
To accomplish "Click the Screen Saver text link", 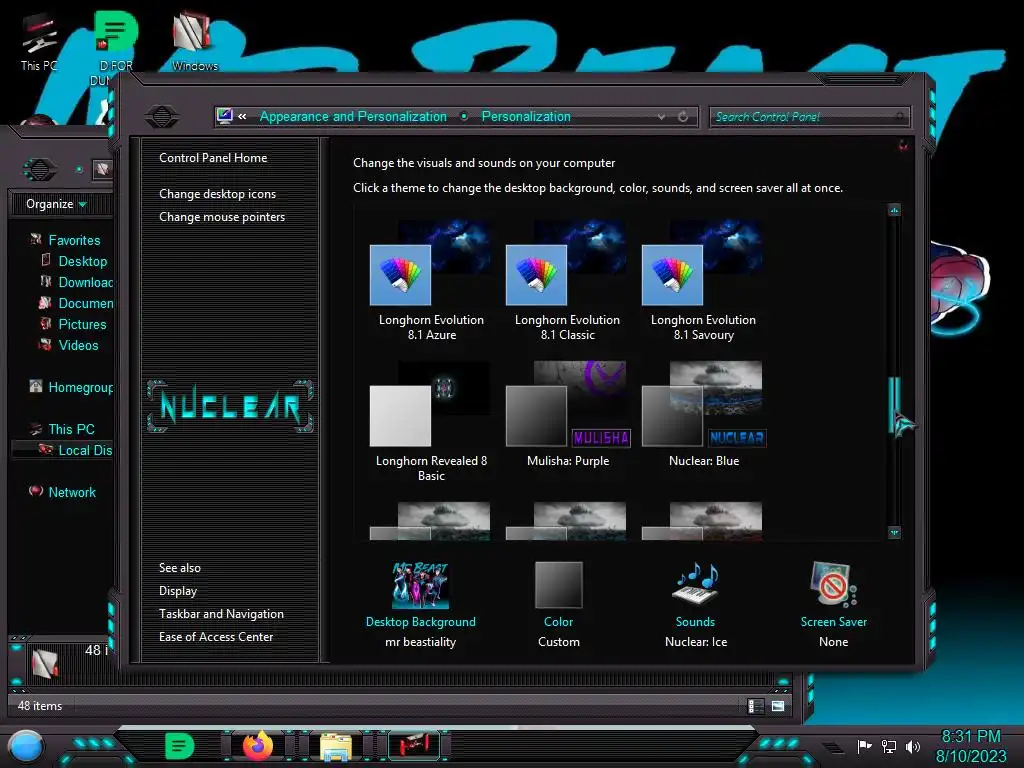I will pos(833,622).
